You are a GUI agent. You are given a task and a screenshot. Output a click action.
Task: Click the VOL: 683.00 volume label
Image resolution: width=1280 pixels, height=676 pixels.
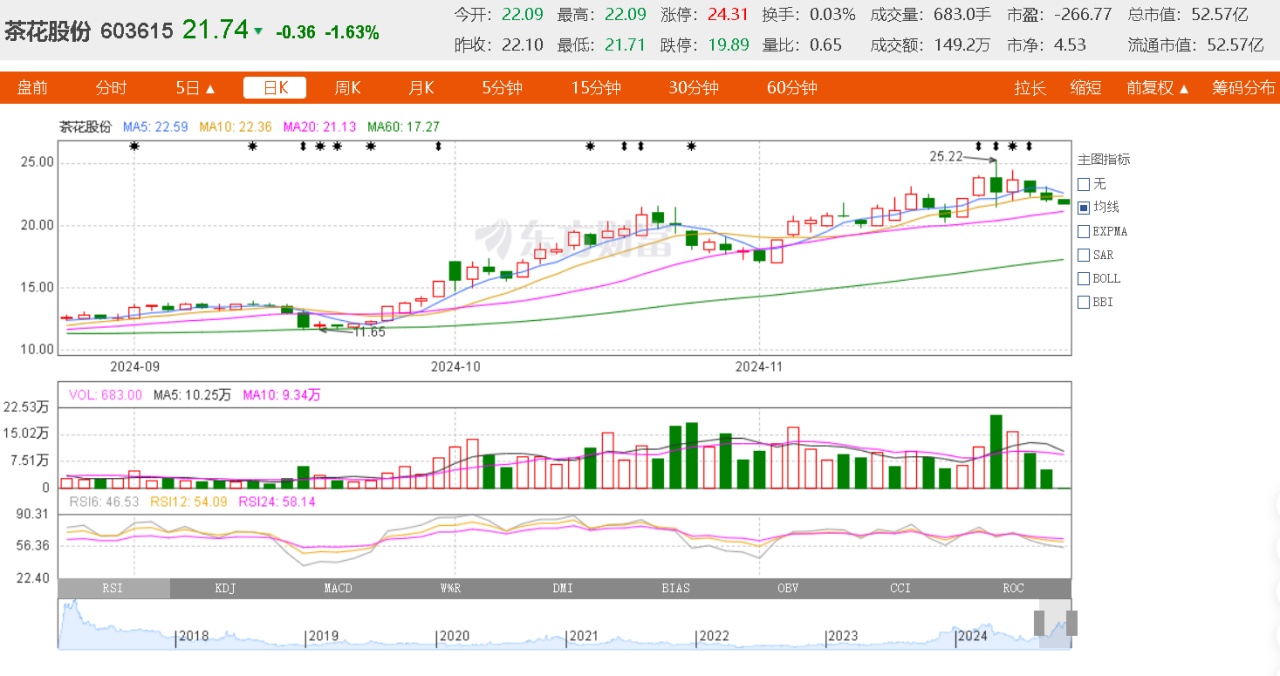click(x=105, y=395)
